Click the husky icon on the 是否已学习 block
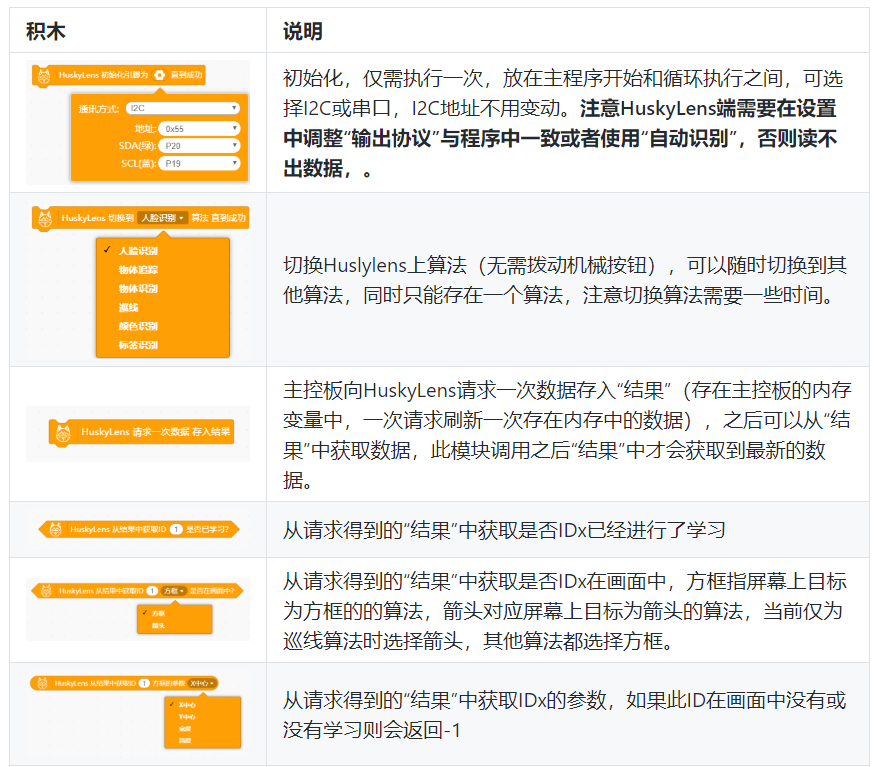883x767 pixels. tap(55, 529)
